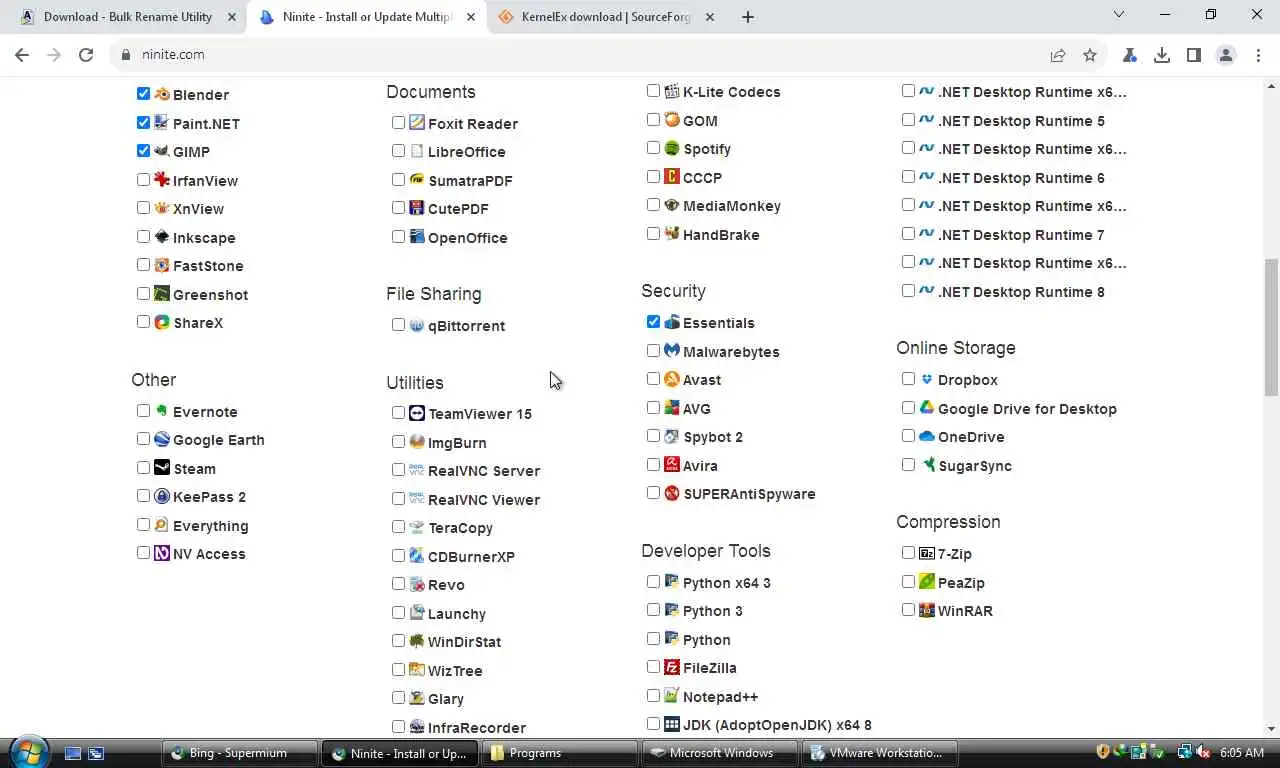Switch to the KernelEx SourceForge tab
This screenshot has height=768, width=1280.
click(x=607, y=17)
